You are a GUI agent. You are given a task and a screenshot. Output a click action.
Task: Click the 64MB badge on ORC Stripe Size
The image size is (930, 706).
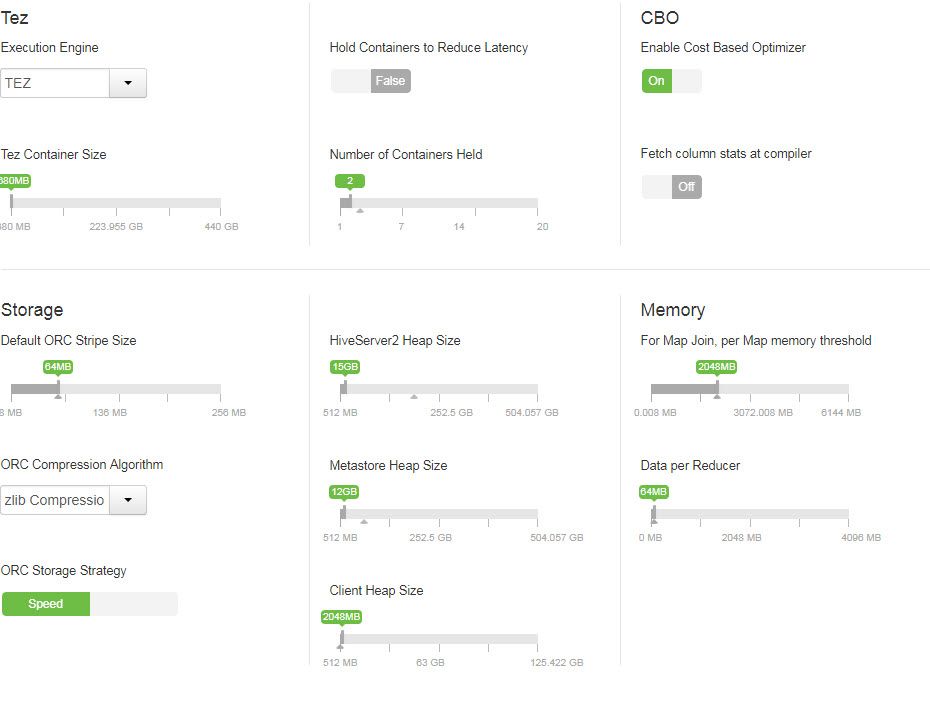(x=58, y=367)
